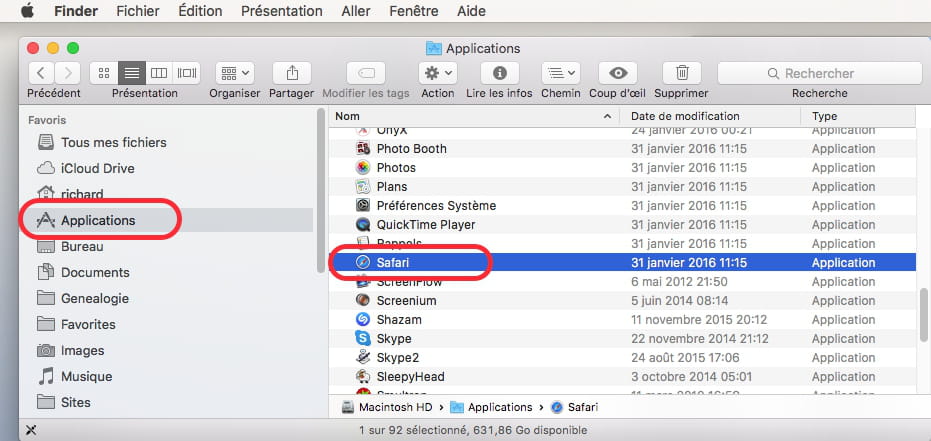
Task: Click the Screenium app icon
Action: (x=363, y=300)
